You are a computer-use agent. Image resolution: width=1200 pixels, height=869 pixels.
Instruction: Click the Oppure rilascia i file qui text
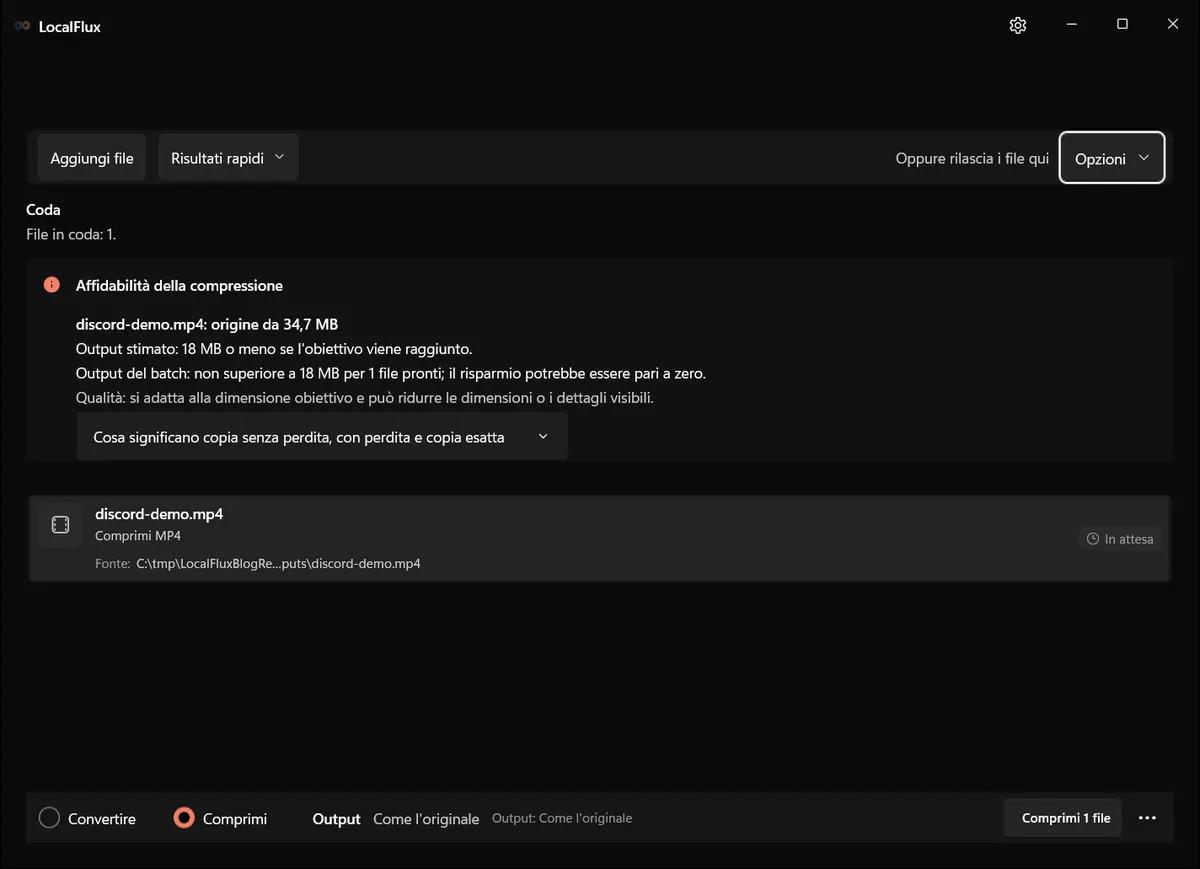click(x=972, y=158)
